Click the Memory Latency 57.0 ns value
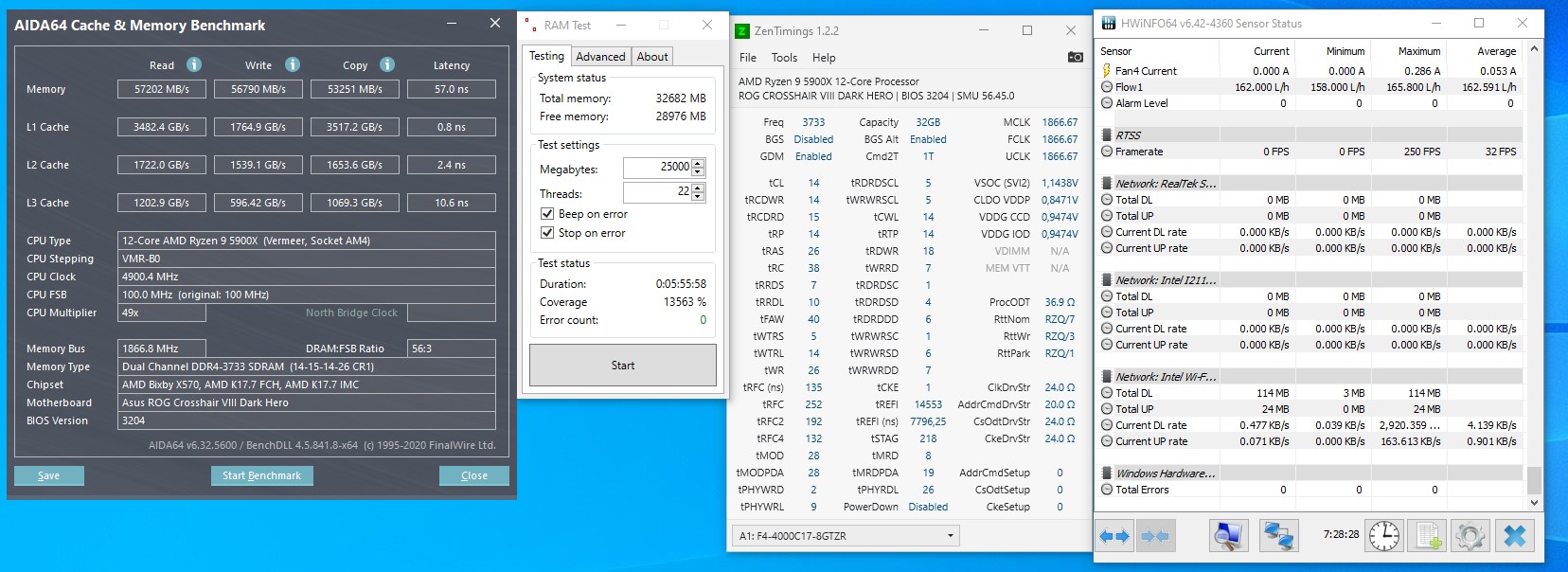The height and width of the screenshot is (572, 1568). pyautogui.click(x=452, y=89)
